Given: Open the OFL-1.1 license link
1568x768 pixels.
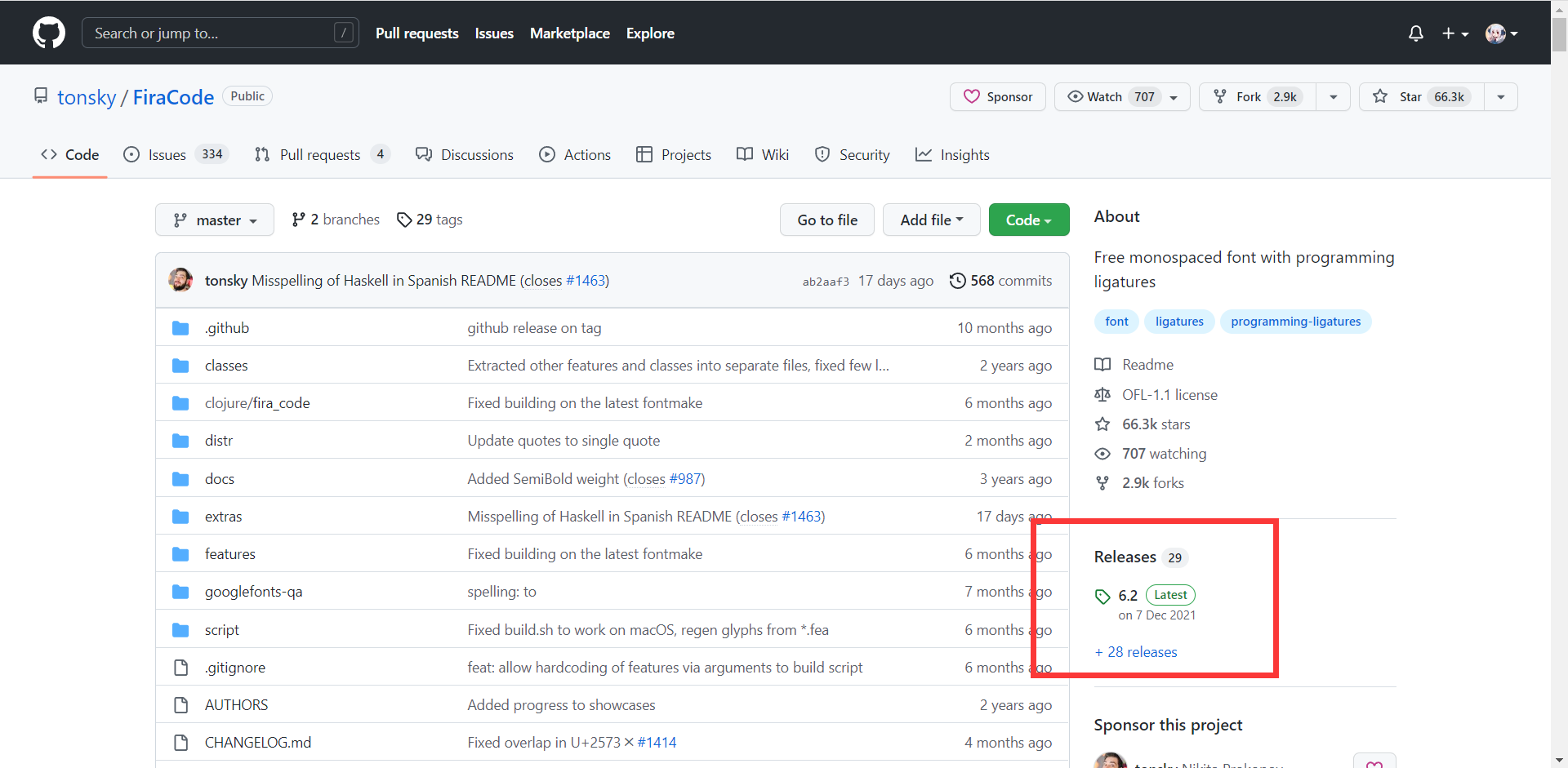Looking at the screenshot, I should click(x=1156, y=395).
